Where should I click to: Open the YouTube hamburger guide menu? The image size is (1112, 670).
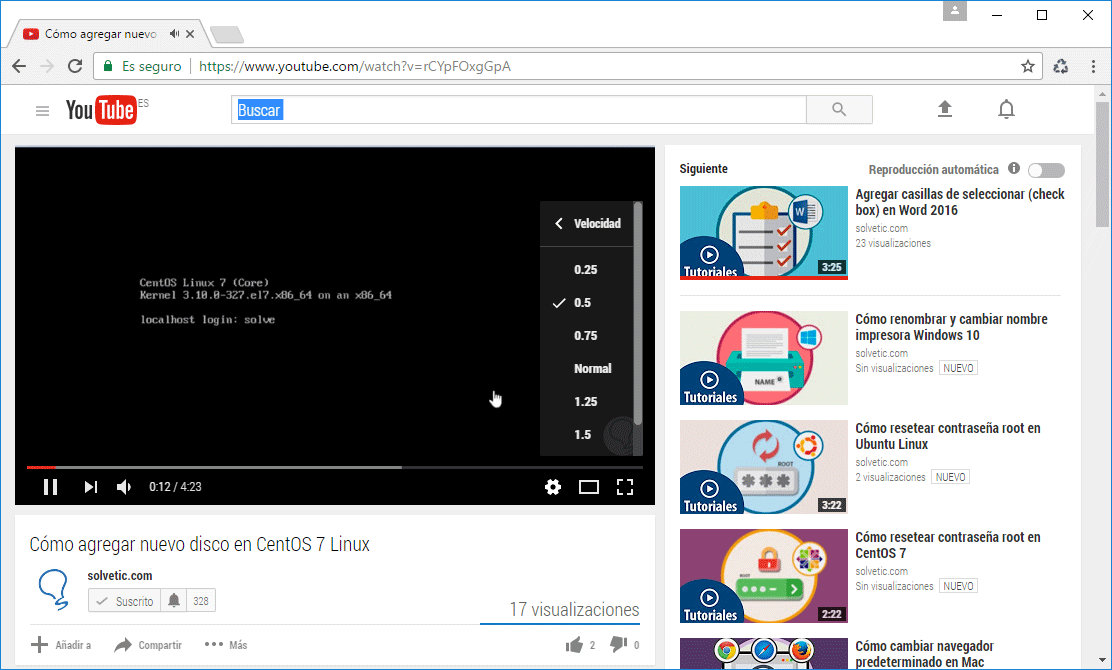click(x=43, y=111)
